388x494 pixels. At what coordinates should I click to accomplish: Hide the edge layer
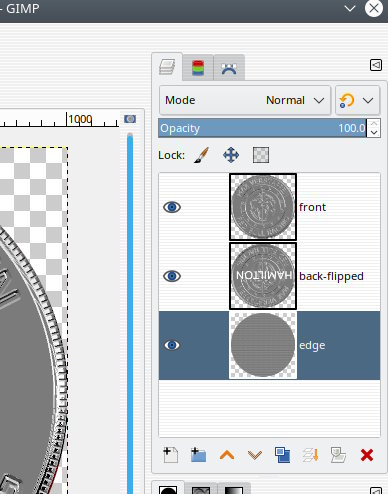pos(172,345)
